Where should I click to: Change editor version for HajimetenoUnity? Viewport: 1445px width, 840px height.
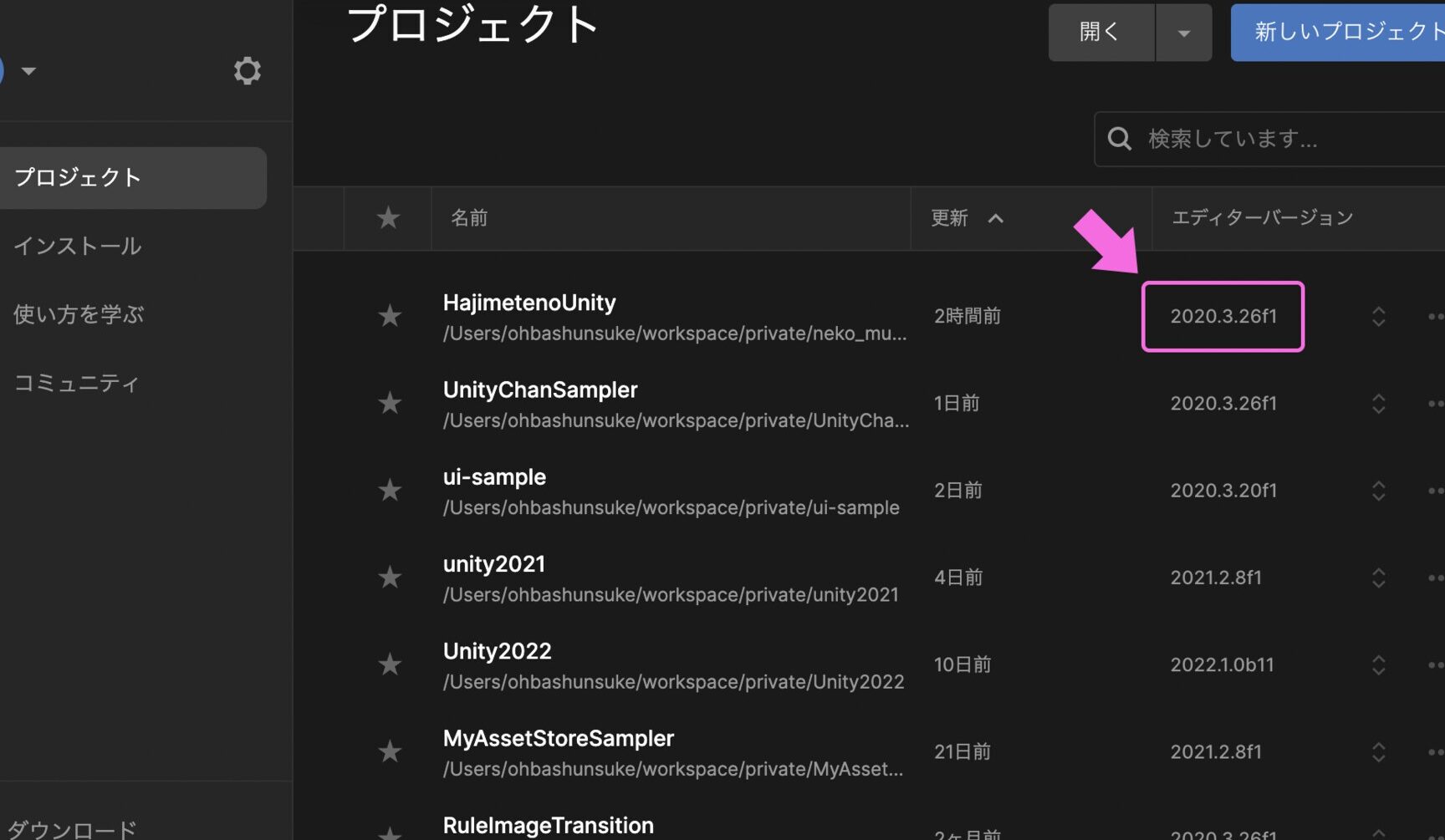1378,316
